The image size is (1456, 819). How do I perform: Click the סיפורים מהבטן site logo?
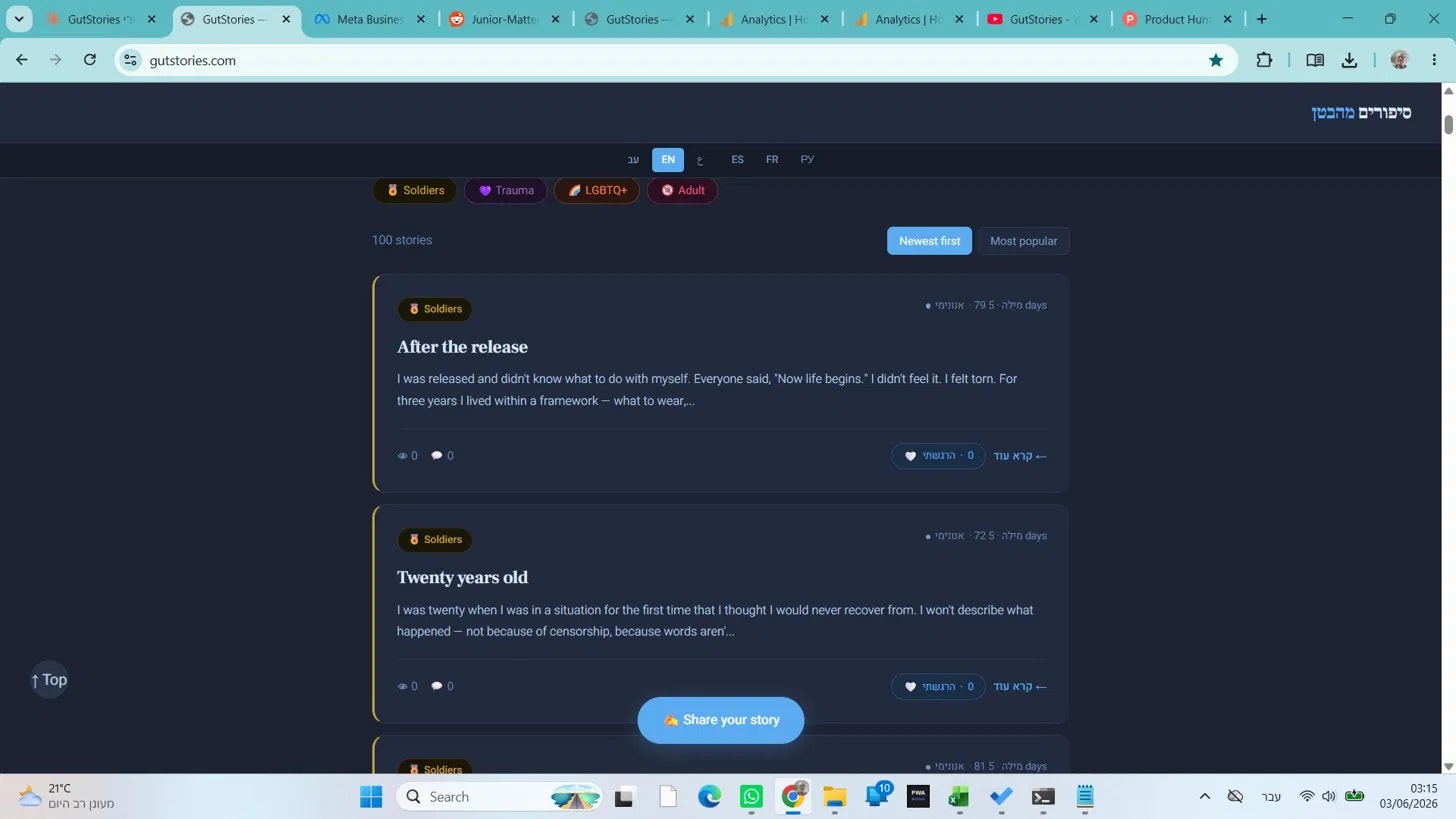click(1361, 113)
